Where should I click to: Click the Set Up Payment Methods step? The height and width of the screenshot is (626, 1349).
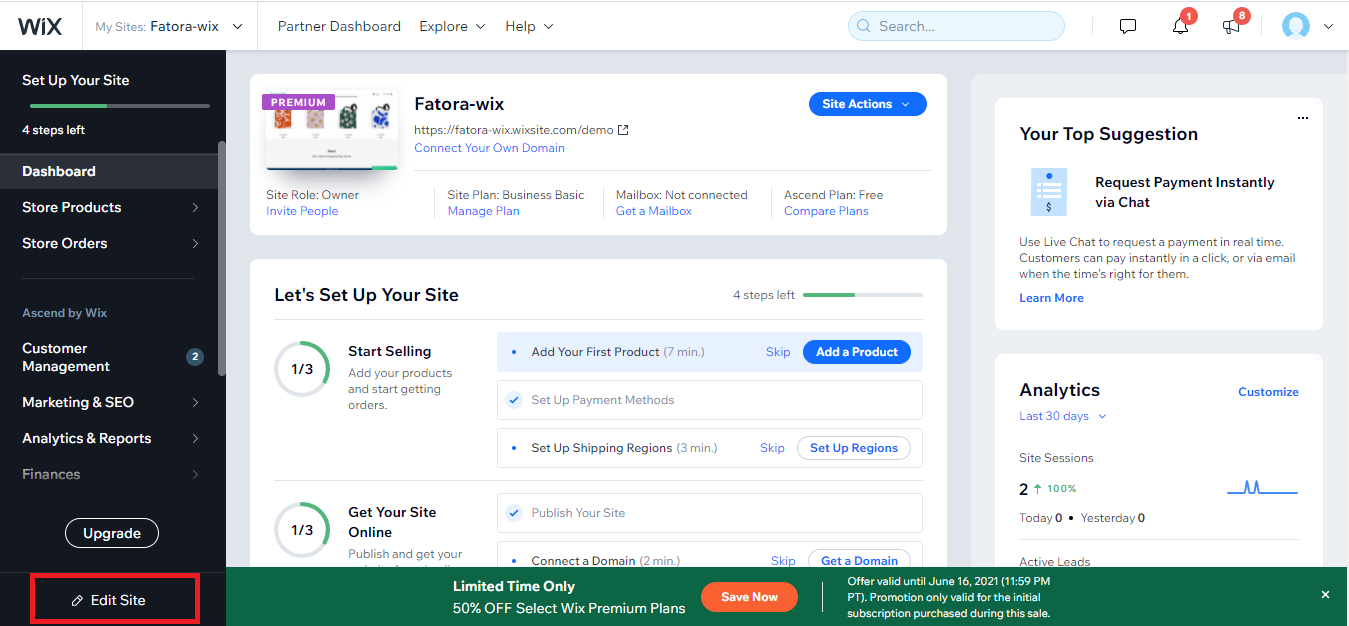[x=710, y=400]
